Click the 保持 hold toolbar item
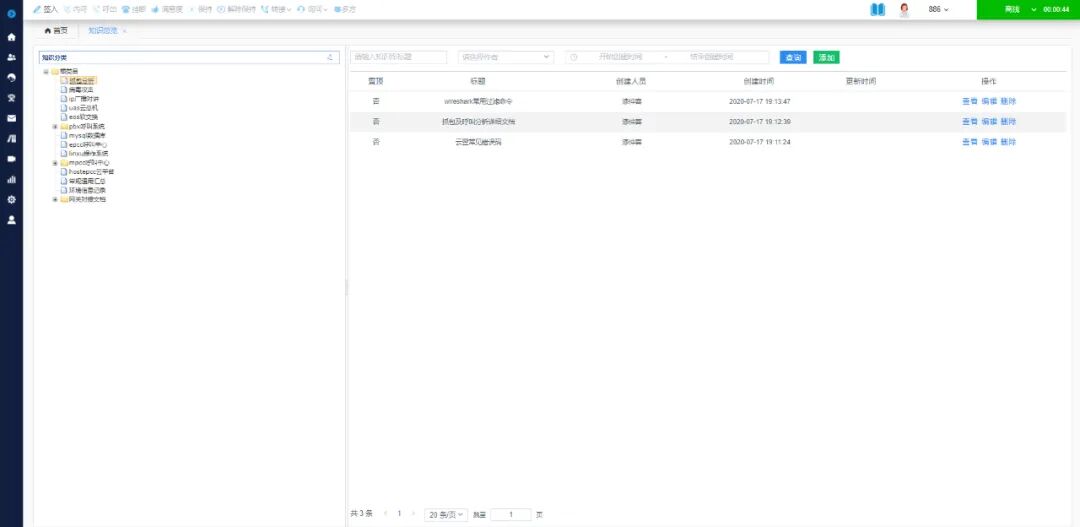This screenshot has width=1080, height=527. coord(200,10)
